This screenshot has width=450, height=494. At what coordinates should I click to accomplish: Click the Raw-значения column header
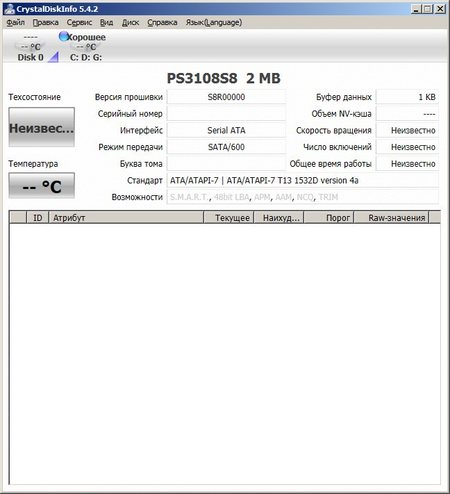(x=391, y=218)
